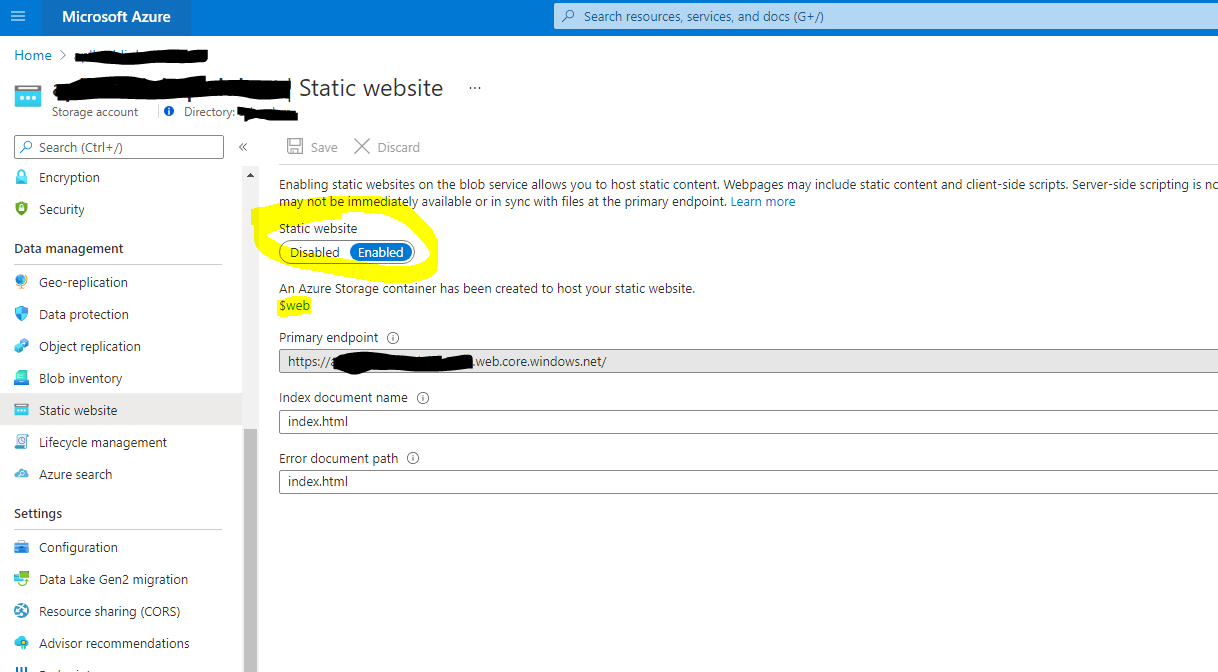
Task: Click the Security sidebar option
Action: pos(59,209)
